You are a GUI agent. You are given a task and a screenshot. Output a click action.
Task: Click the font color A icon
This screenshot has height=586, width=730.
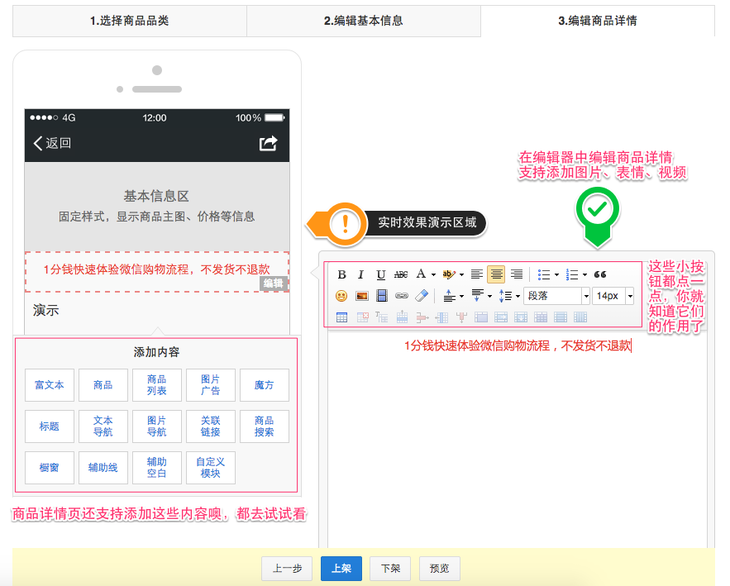(x=421, y=274)
